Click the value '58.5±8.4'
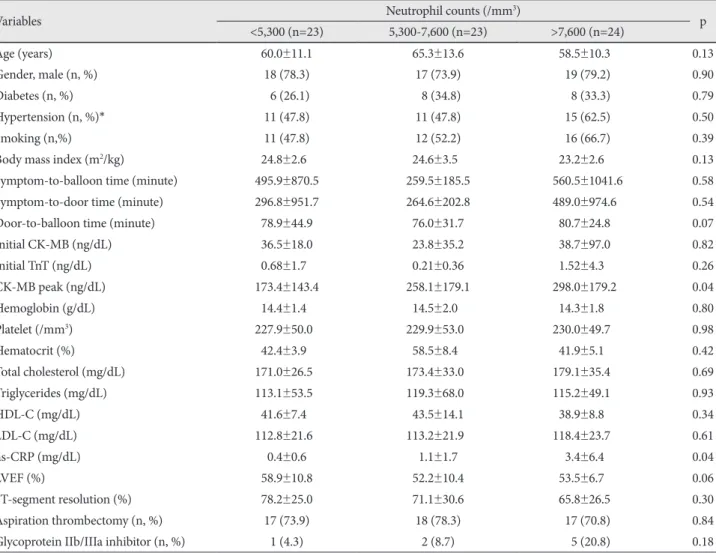Viewport: 716px width, 553px height. pos(435,351)
